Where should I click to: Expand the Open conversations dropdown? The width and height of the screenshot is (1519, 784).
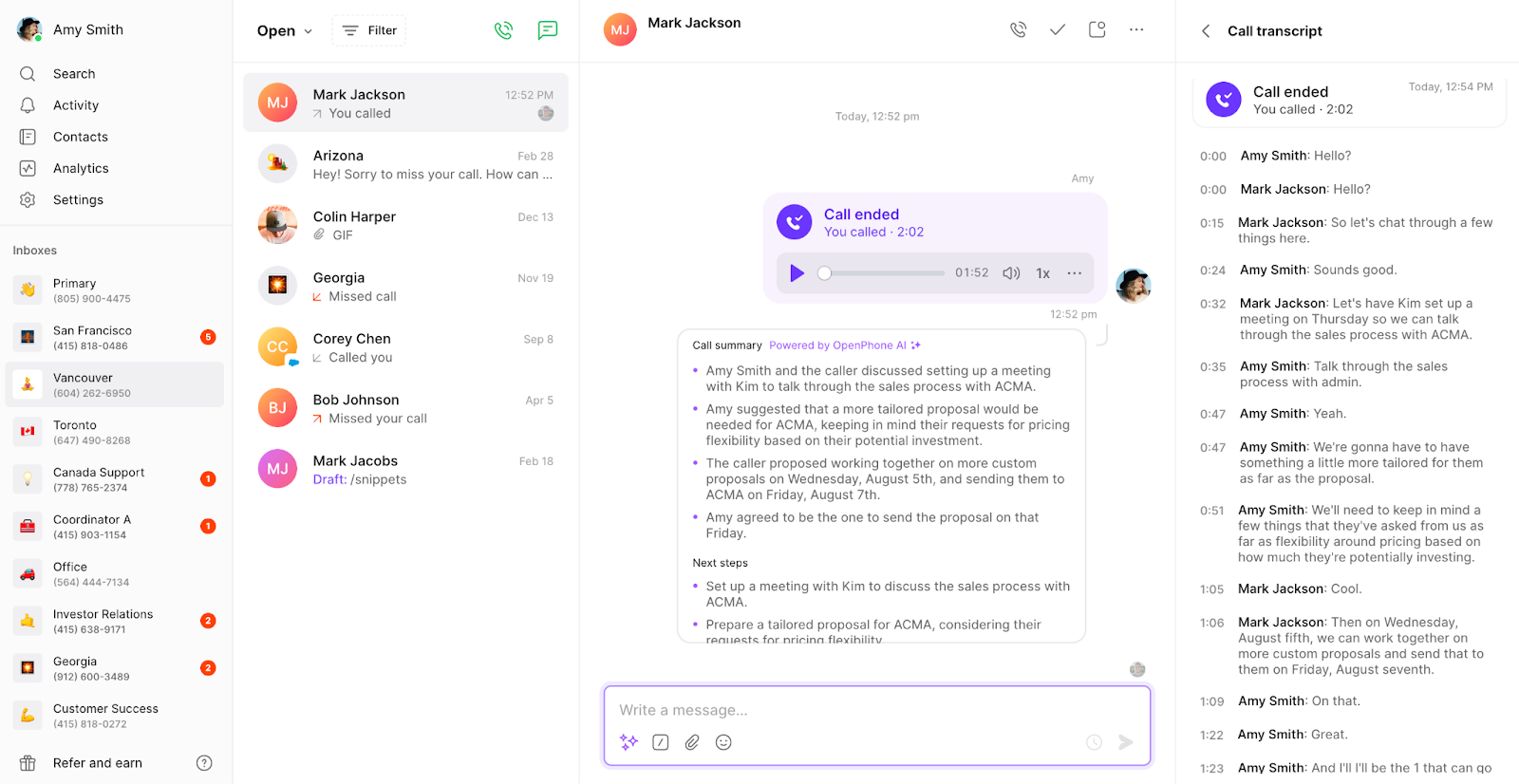tap(284, 30)
